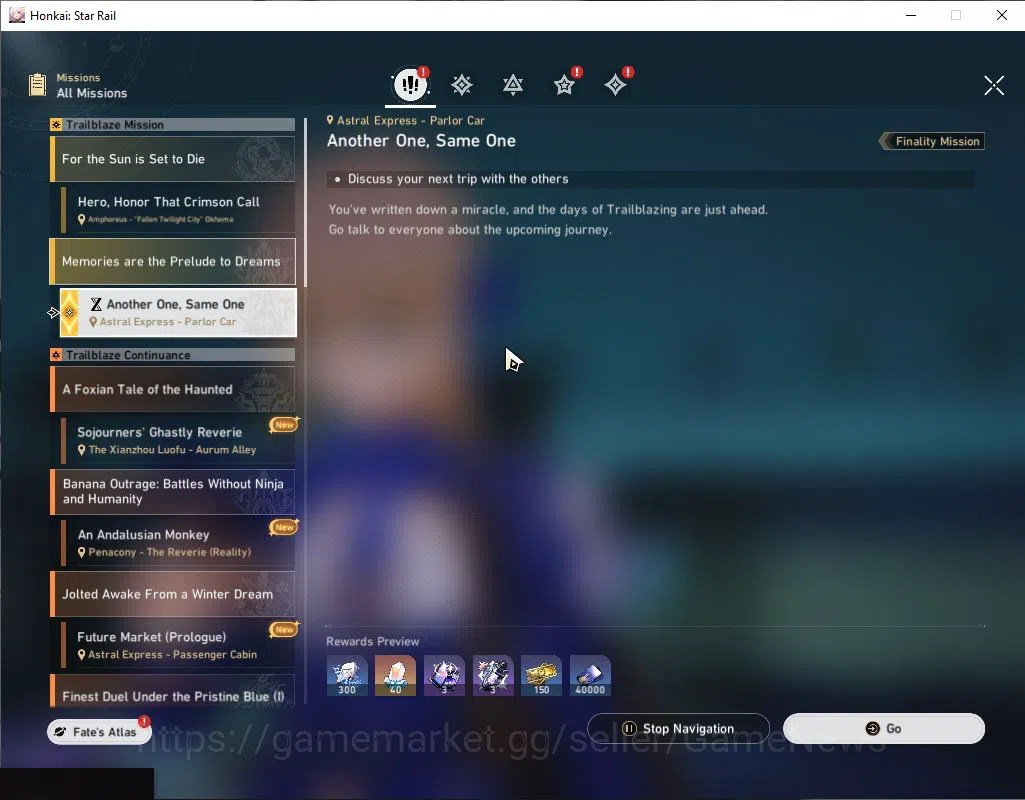
Task: Select the four-point diamond mission tab
Action: 615,85
